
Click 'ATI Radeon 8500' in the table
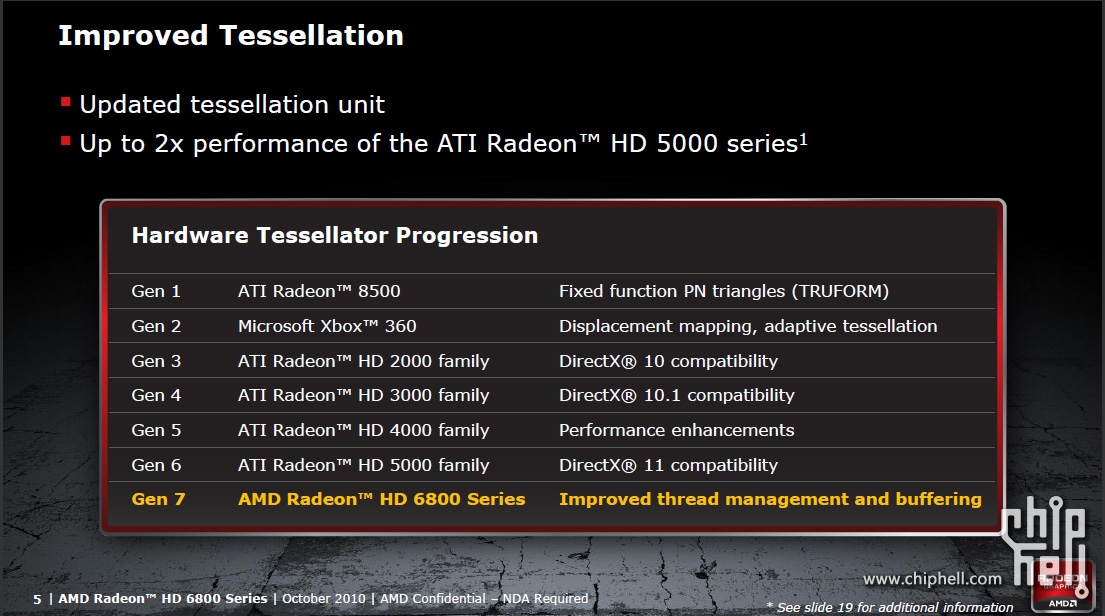(319, 292)
